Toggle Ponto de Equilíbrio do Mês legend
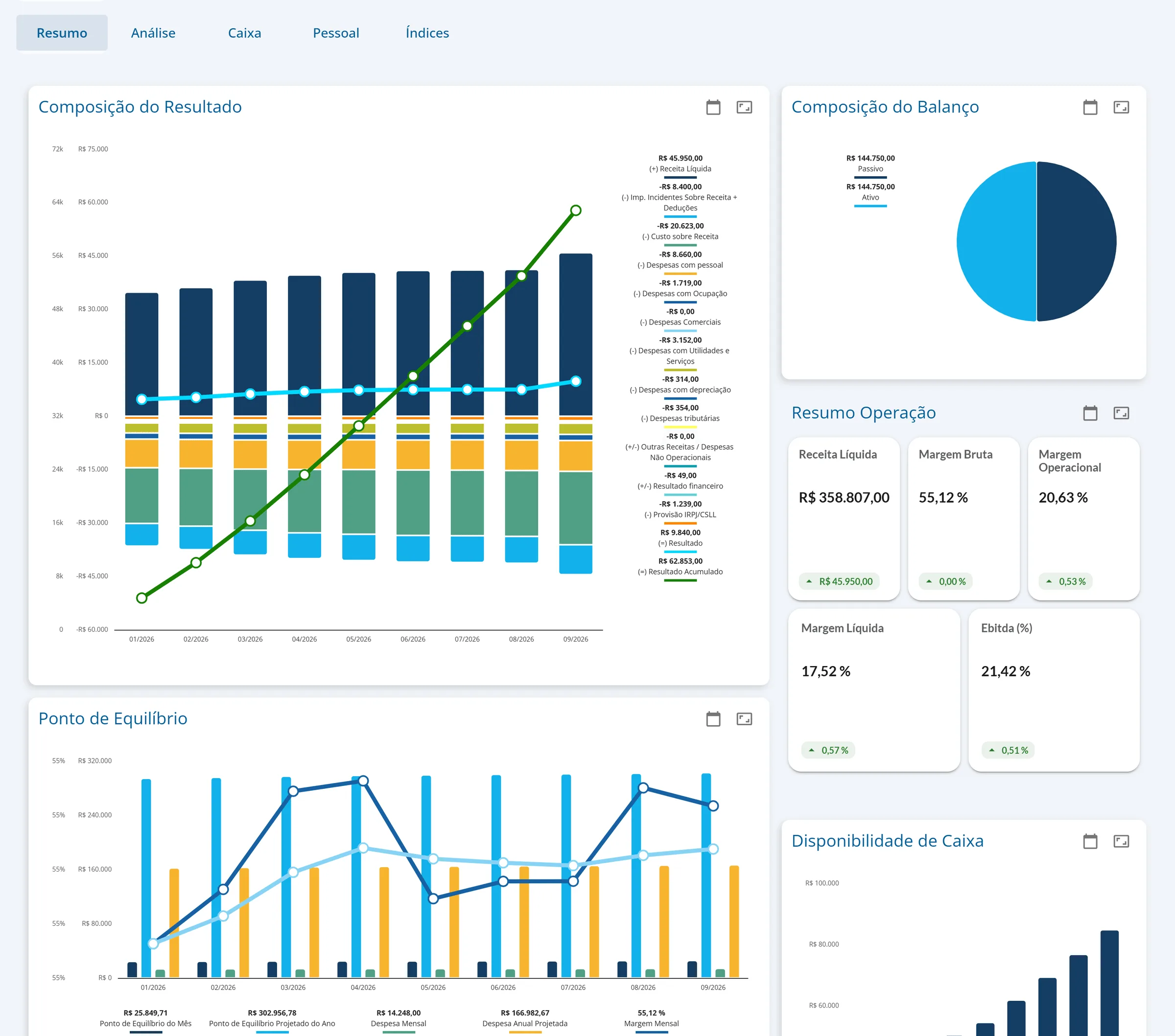 click(x=145, y=1020)
